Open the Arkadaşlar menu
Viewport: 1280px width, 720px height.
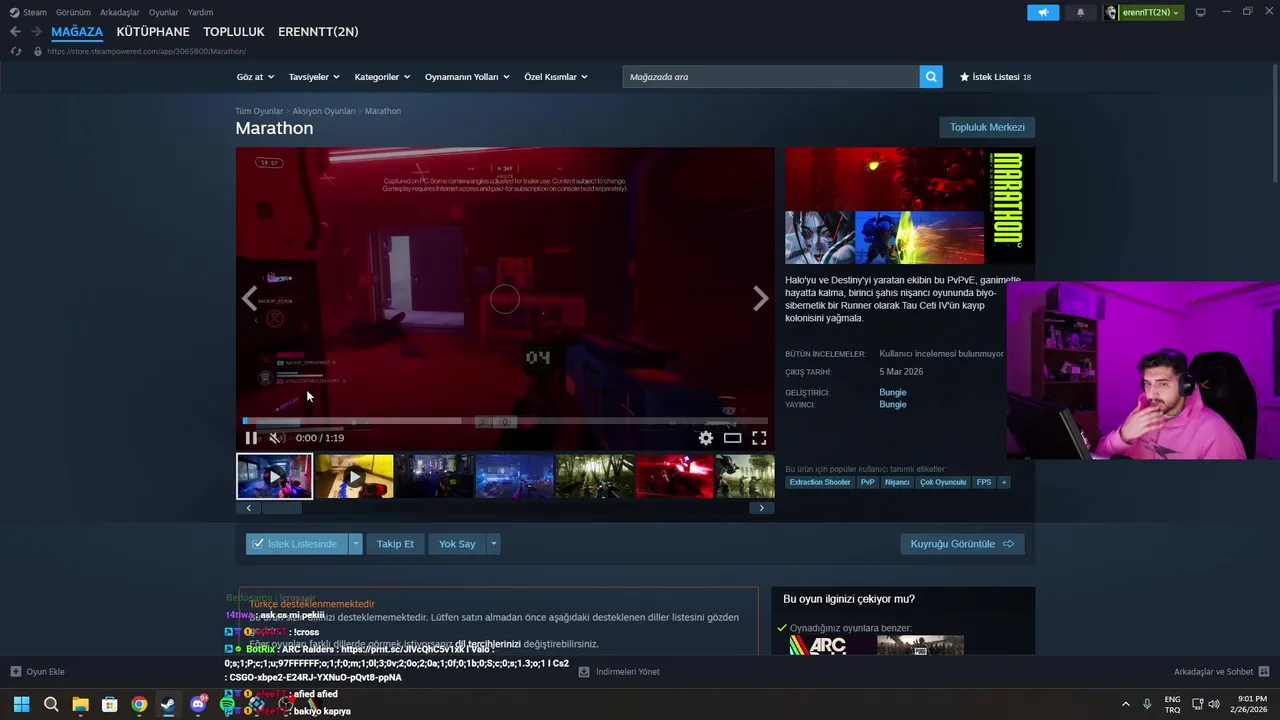(x=120, y=12)
